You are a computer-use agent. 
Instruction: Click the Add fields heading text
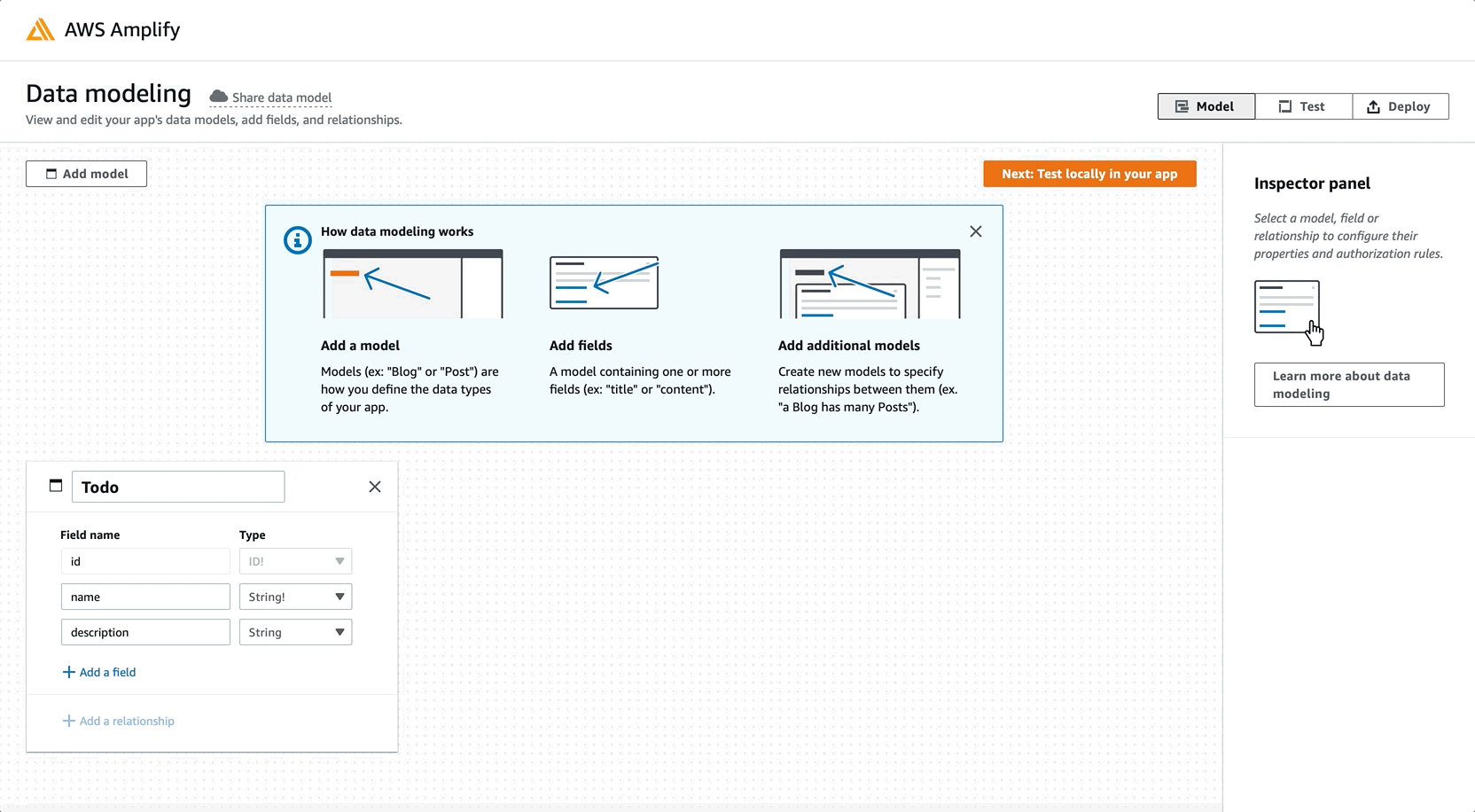point(581,346)
